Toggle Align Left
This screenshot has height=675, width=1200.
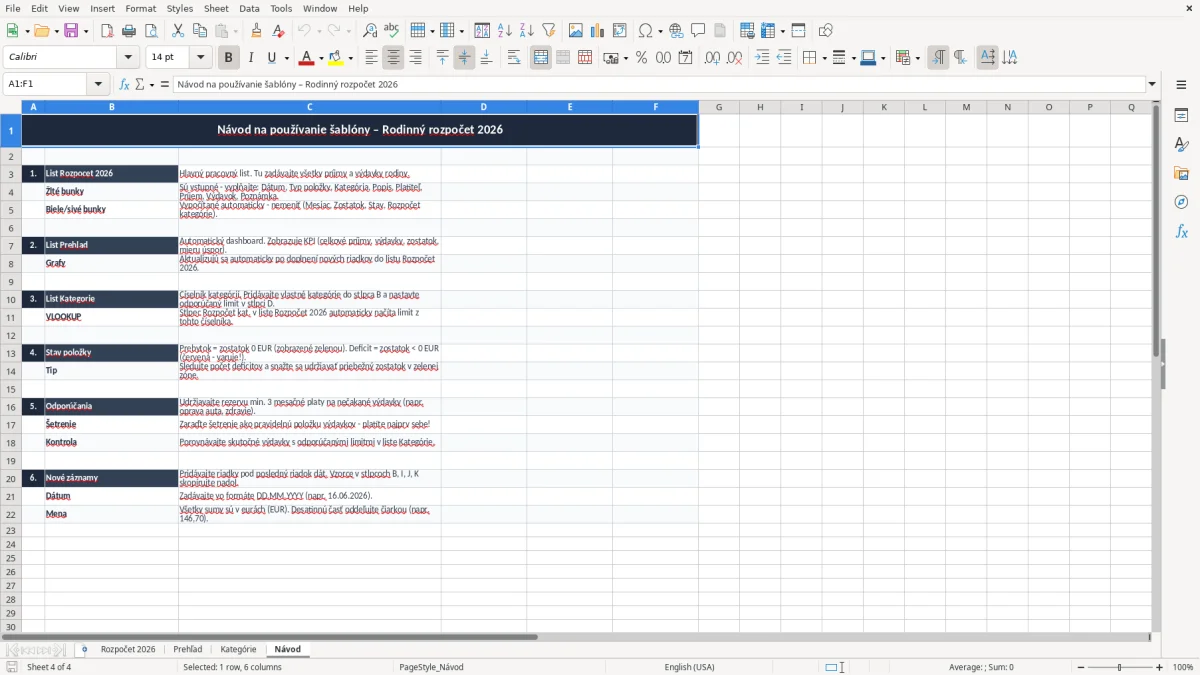pos(371,58)
